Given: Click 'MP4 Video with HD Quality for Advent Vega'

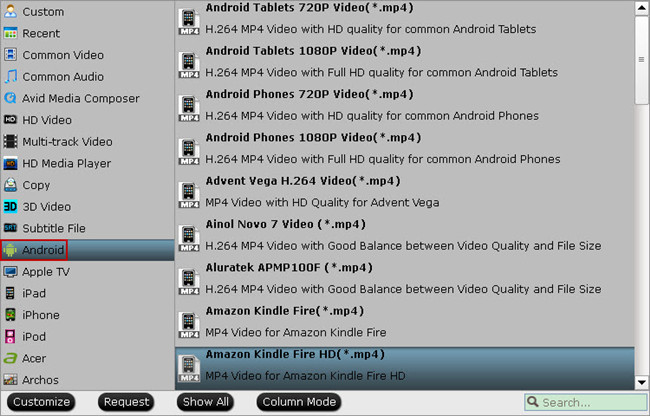Looking at the screenshot, I should coord(322,203).
